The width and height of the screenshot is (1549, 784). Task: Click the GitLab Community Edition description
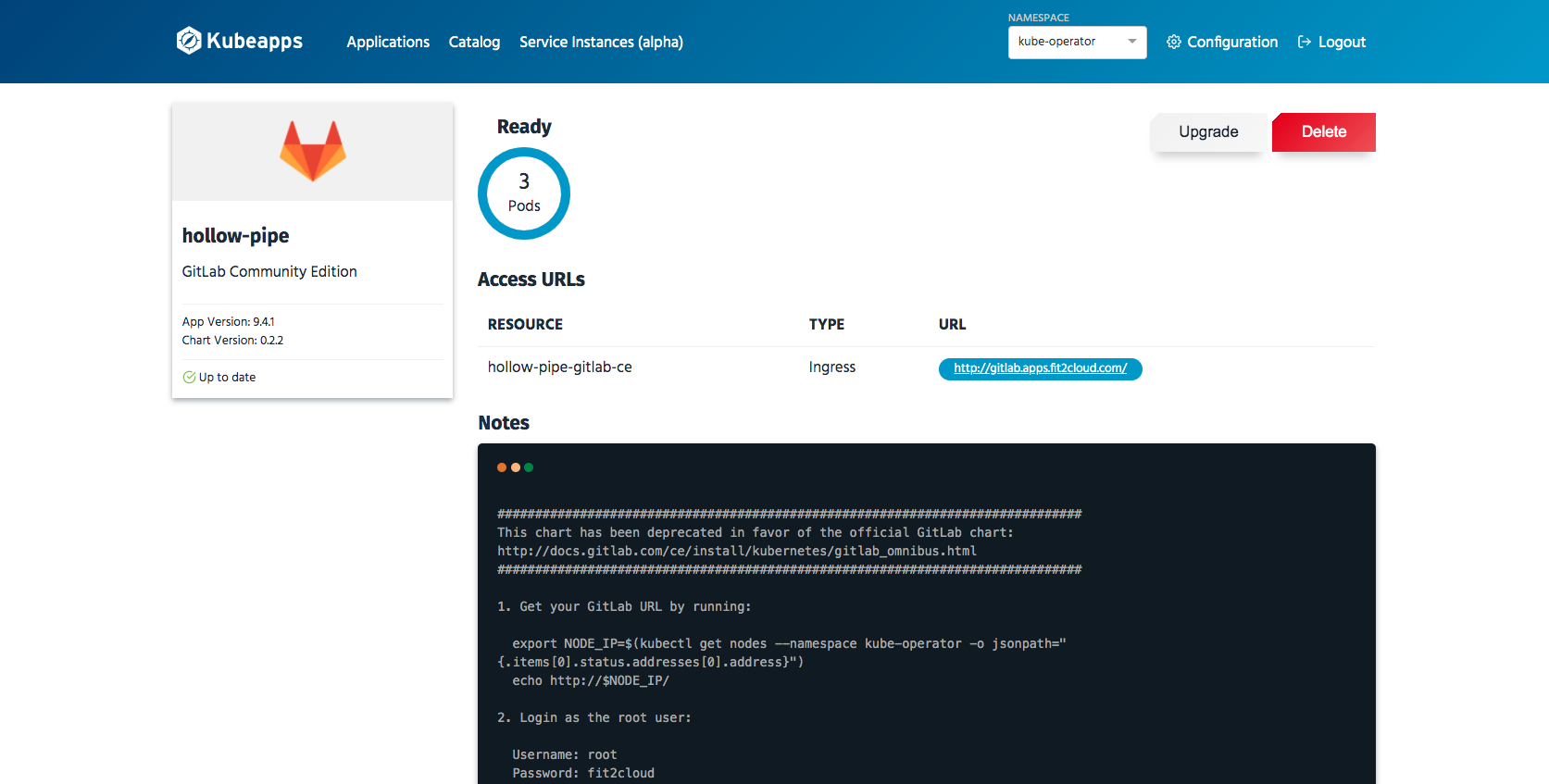click(269, 271)
